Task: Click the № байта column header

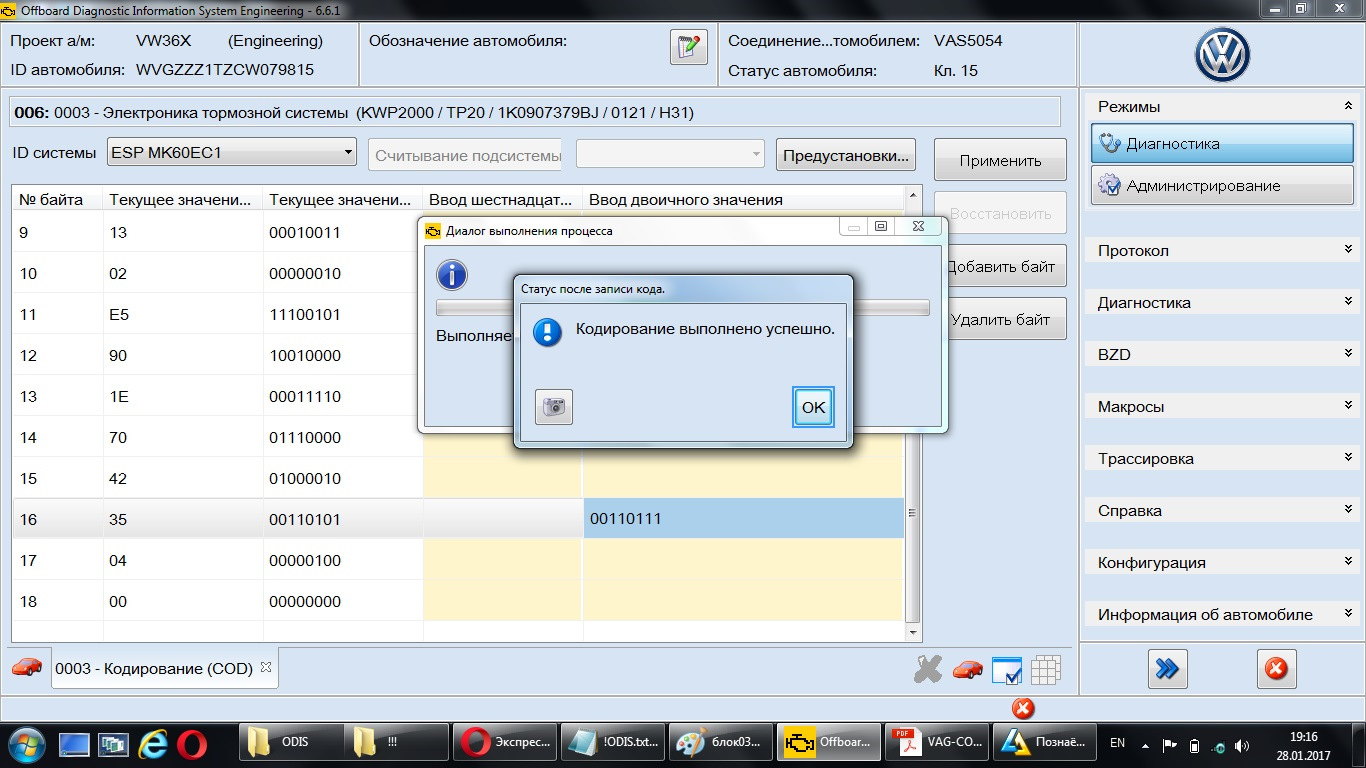Action: pos(57,199)
